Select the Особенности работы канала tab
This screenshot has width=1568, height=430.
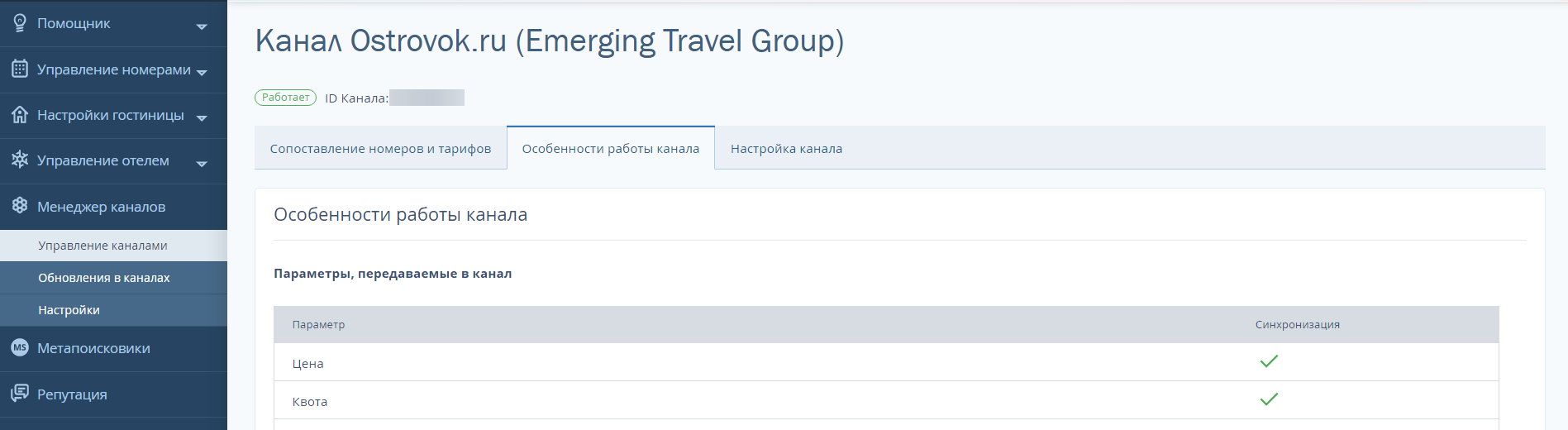(x=611, y=148)
